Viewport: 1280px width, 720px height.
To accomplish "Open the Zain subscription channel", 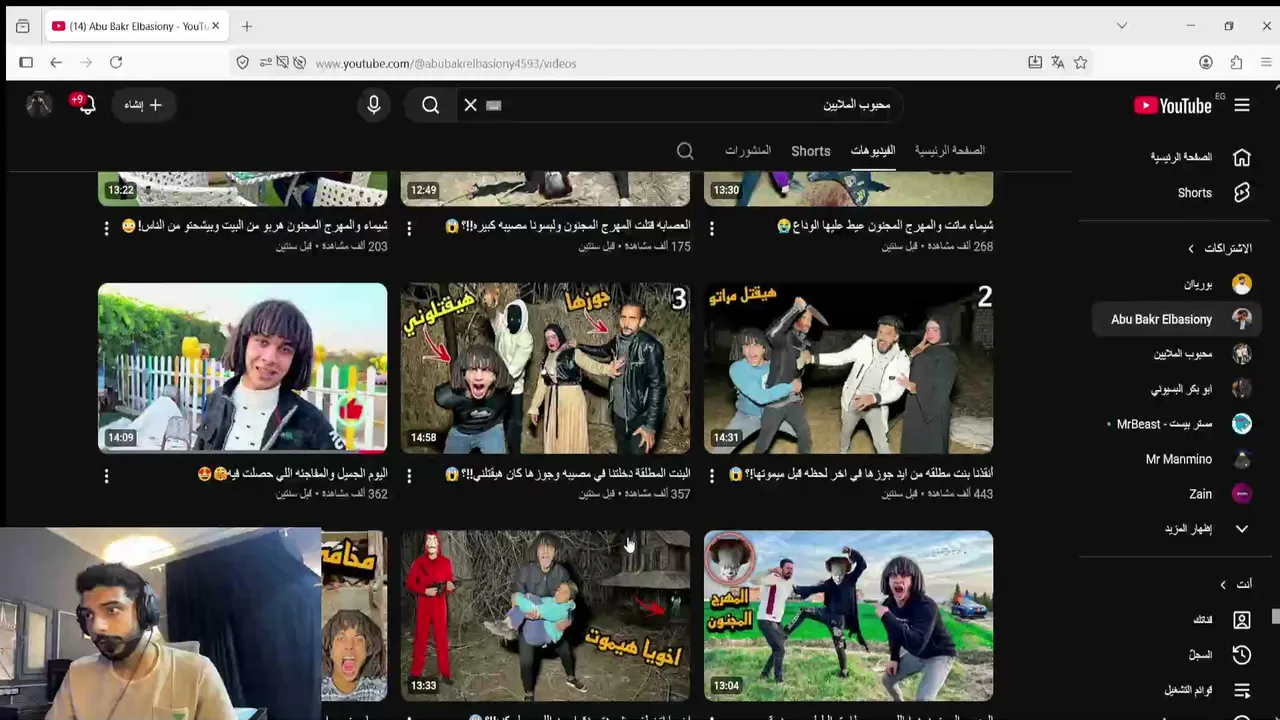I will pos(1220,494).
